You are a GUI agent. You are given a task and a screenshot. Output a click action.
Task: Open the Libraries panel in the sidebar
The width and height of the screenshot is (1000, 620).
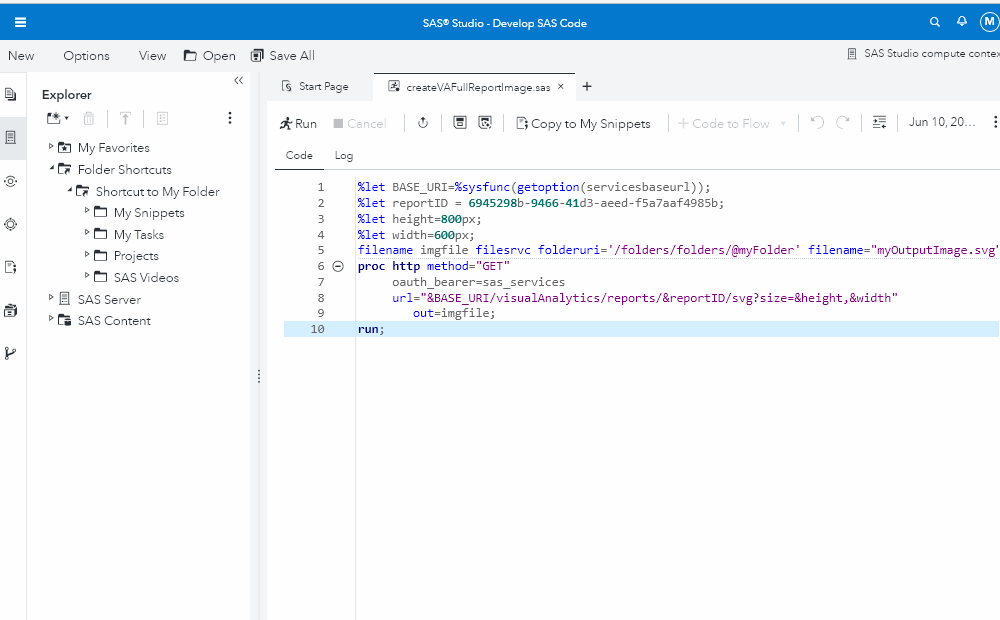(12, 310)
